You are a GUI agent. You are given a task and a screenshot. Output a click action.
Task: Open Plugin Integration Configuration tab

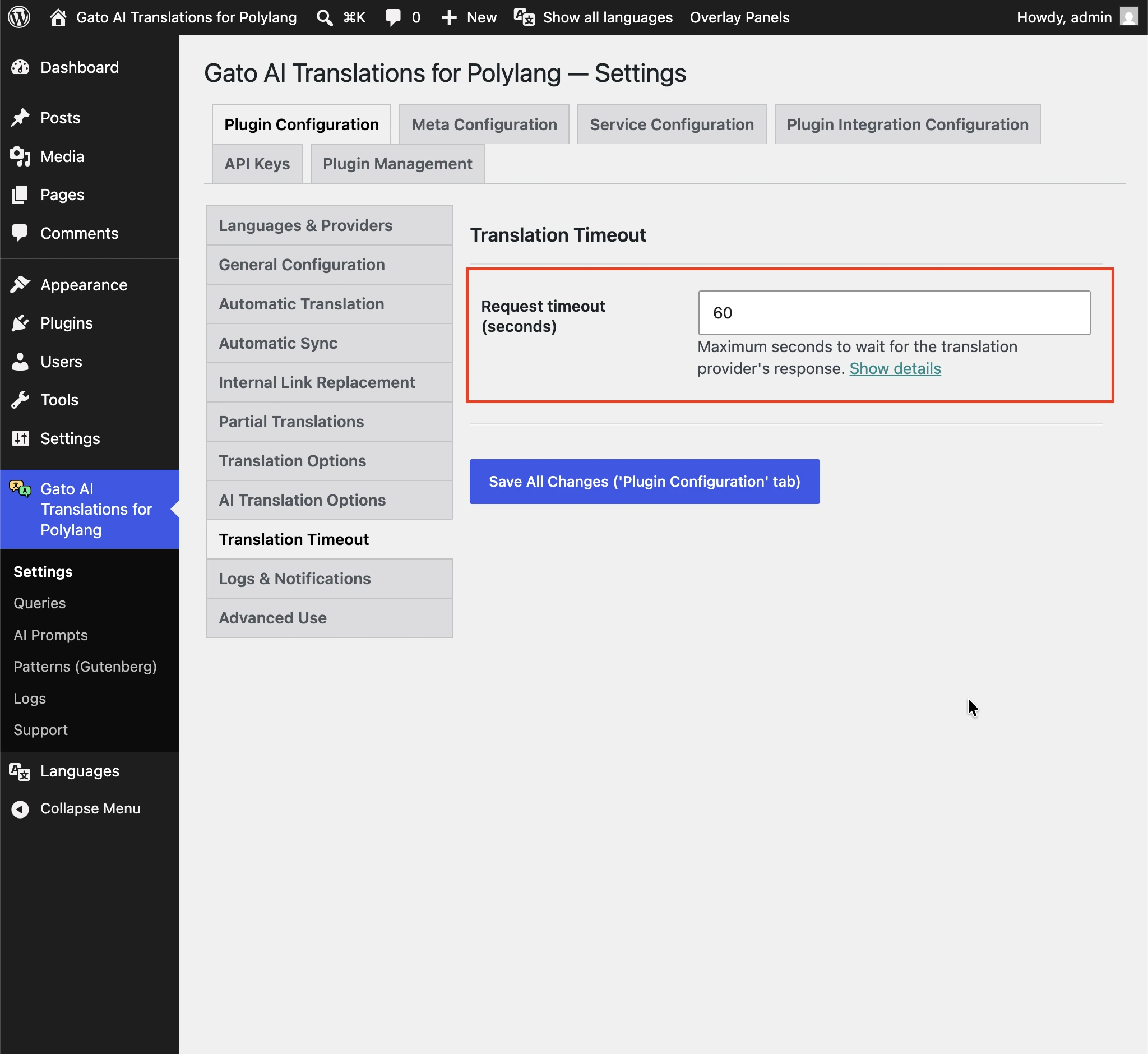coord(907,124)
